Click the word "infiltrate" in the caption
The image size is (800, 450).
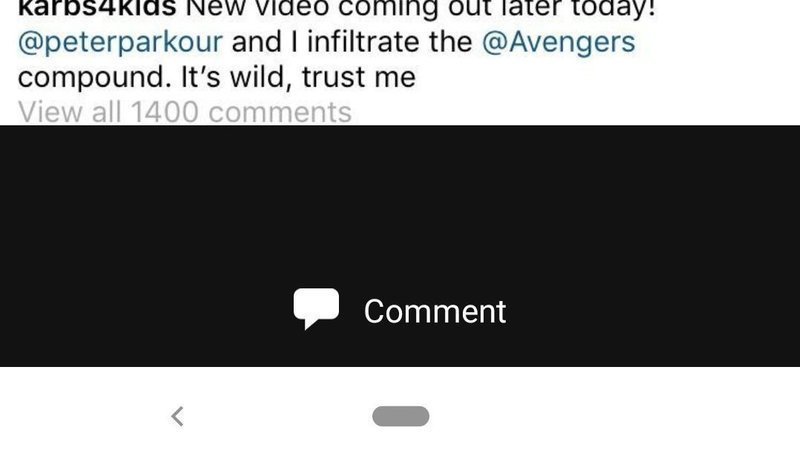363,42
